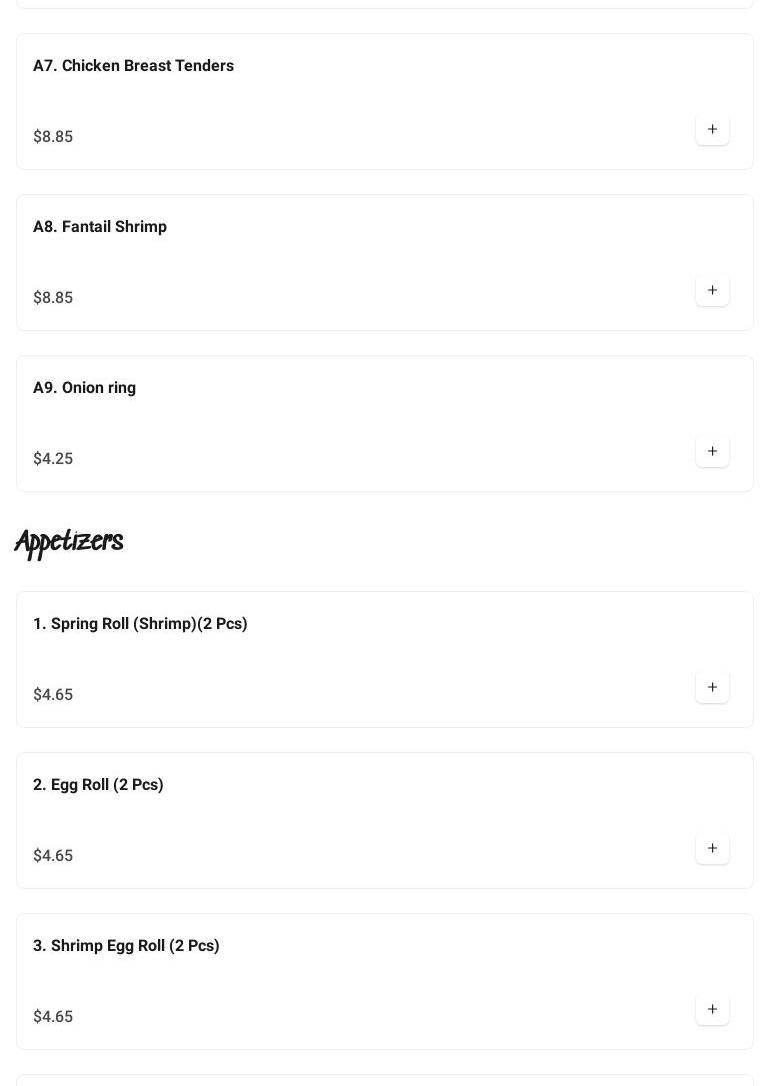
Task: Click the $4.65 price under Egg Roll
Action: [53, 856]
